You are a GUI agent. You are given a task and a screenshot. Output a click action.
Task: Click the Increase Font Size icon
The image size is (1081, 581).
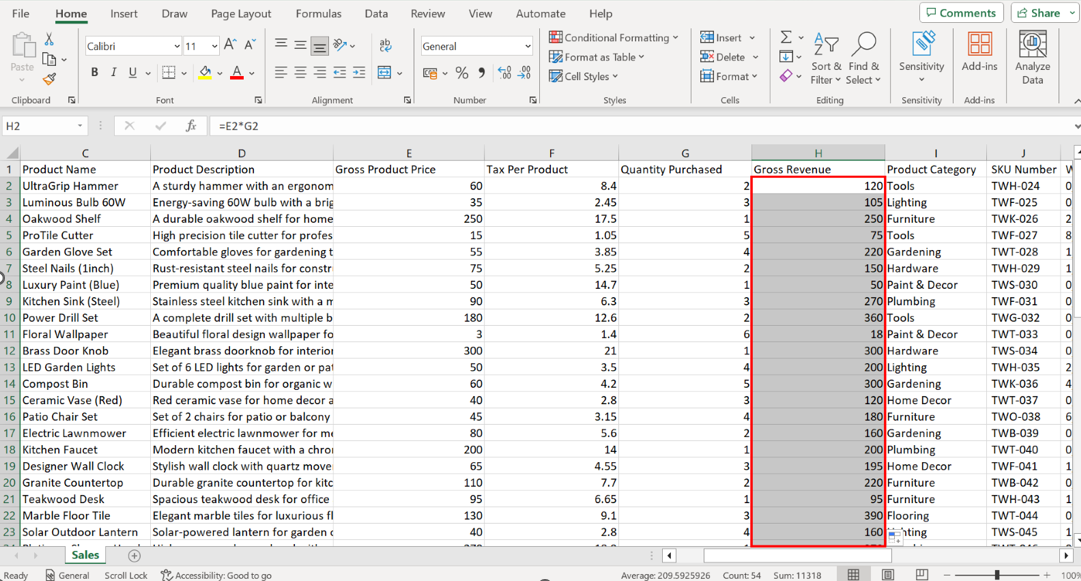point(230,46)
